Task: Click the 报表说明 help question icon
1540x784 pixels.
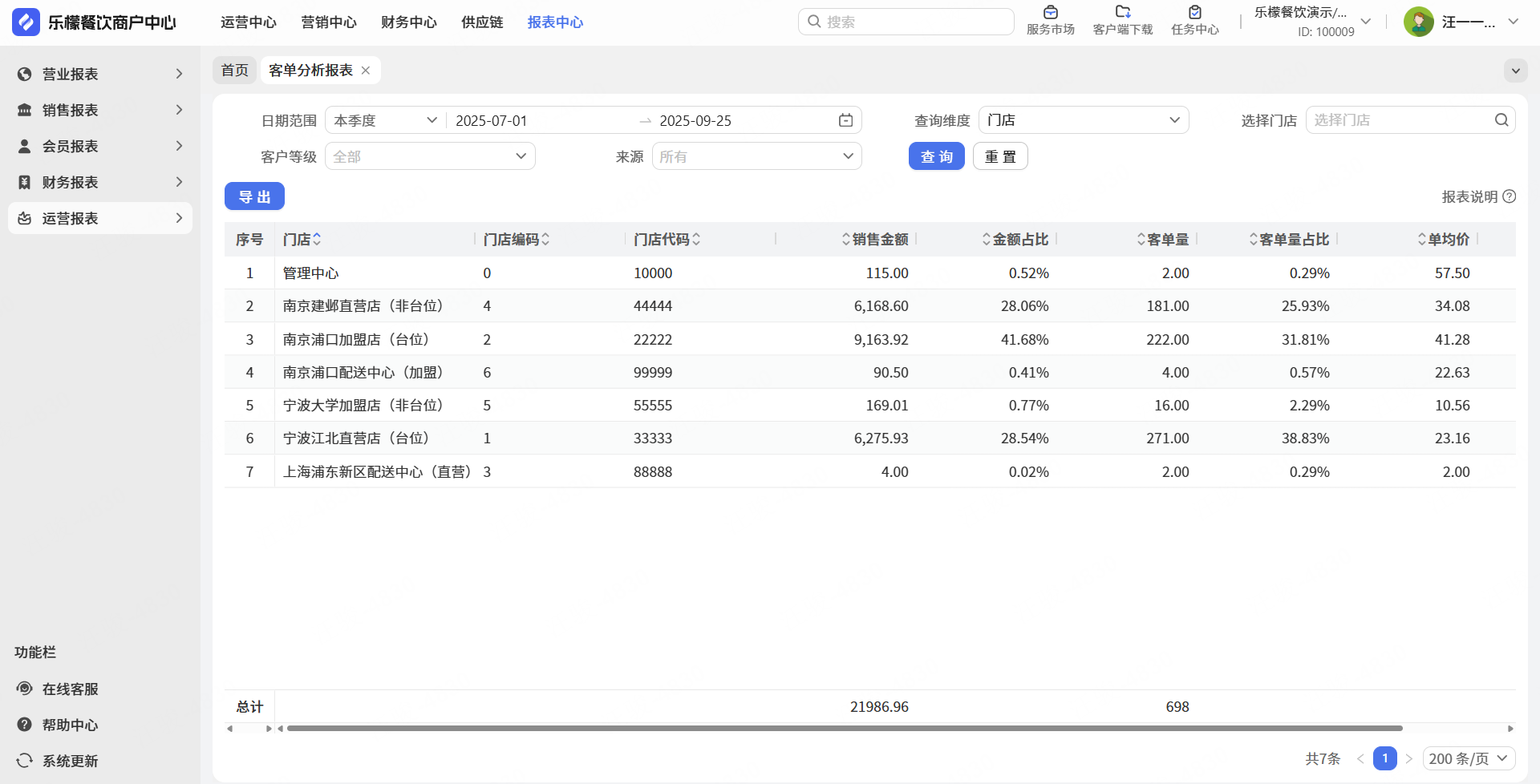Action: coord(1510,196)
